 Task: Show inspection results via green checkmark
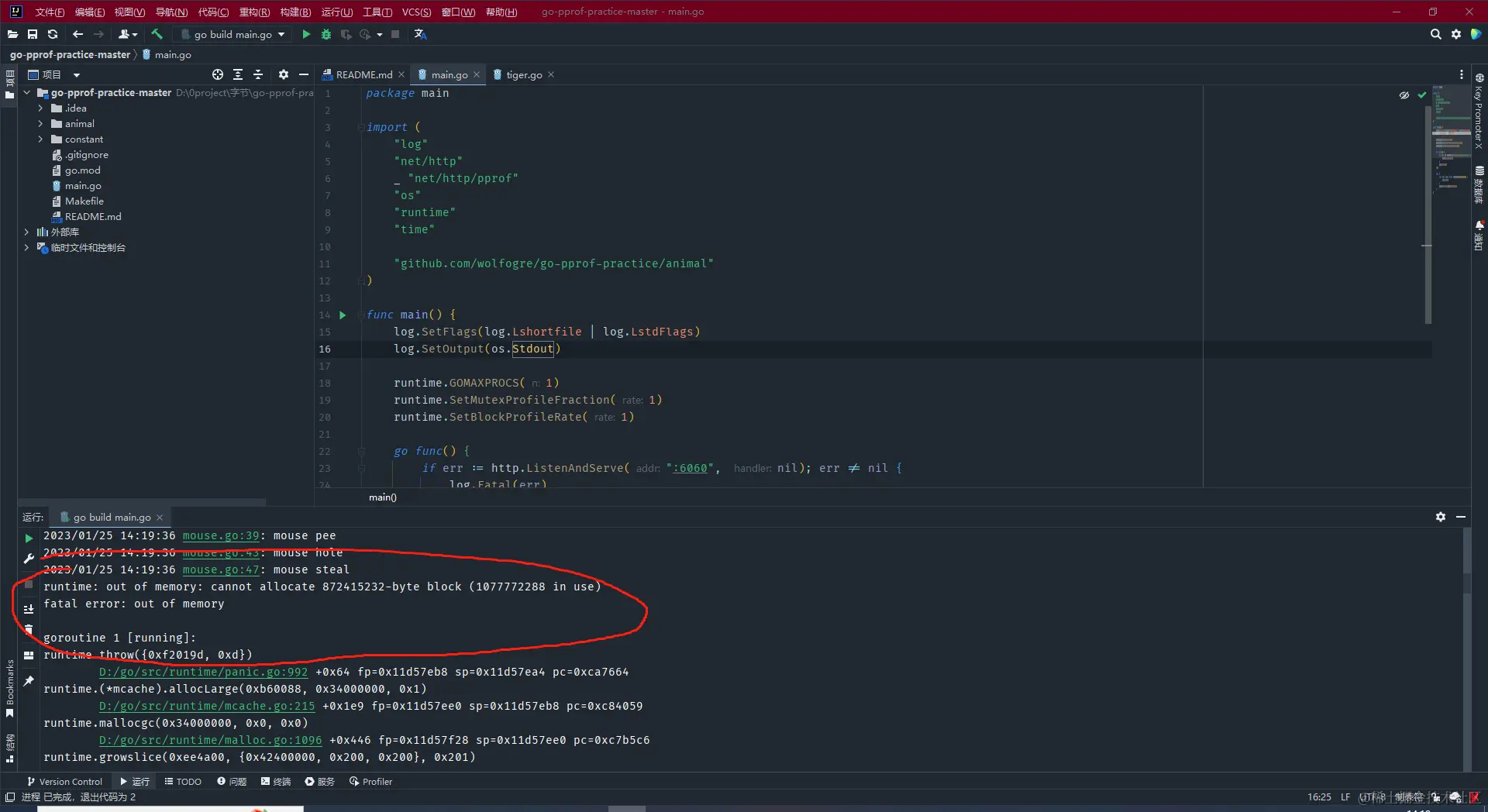click(x=1422, y=95)
